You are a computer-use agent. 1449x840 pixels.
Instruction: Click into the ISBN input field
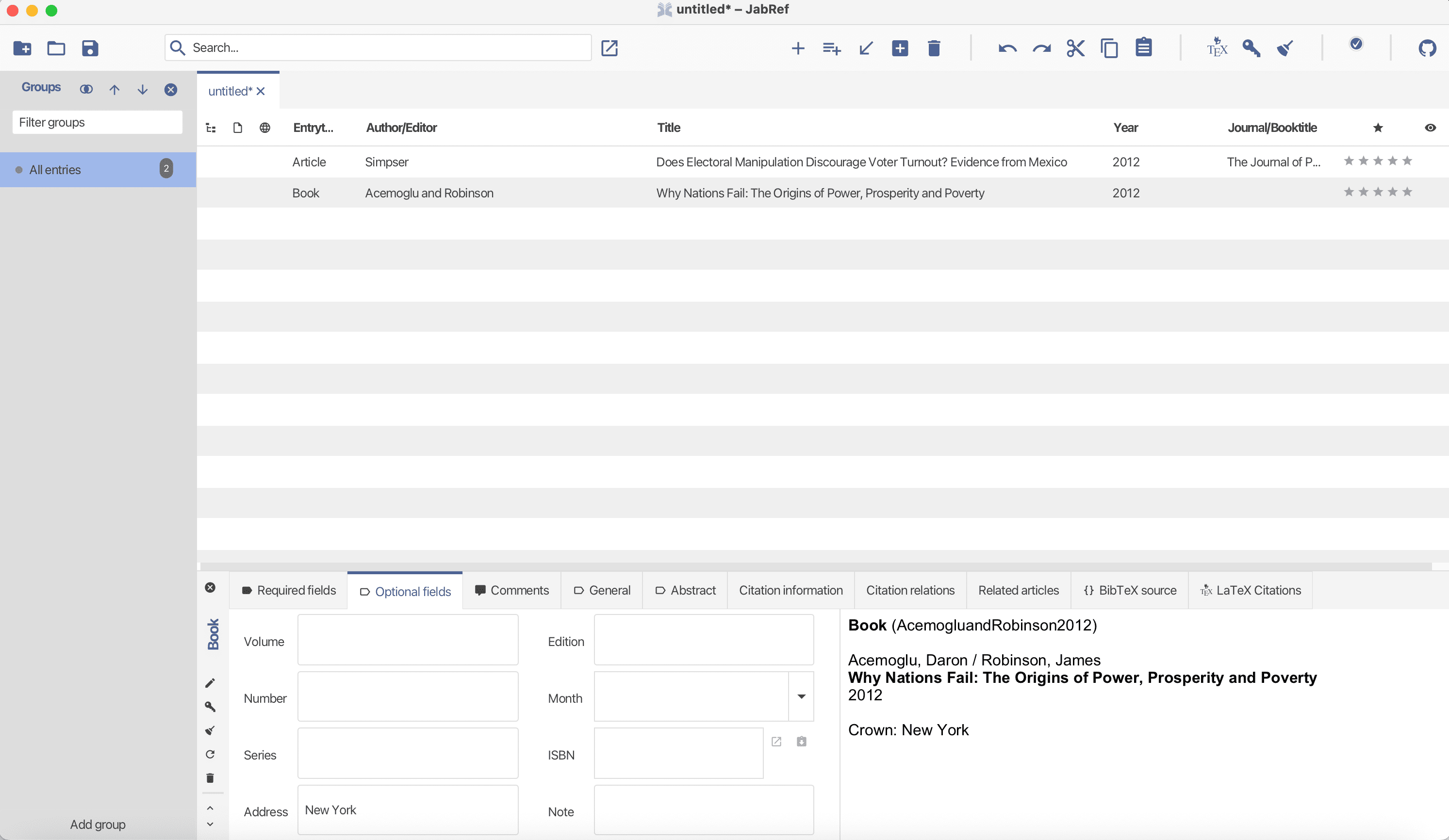coord(678,754)
